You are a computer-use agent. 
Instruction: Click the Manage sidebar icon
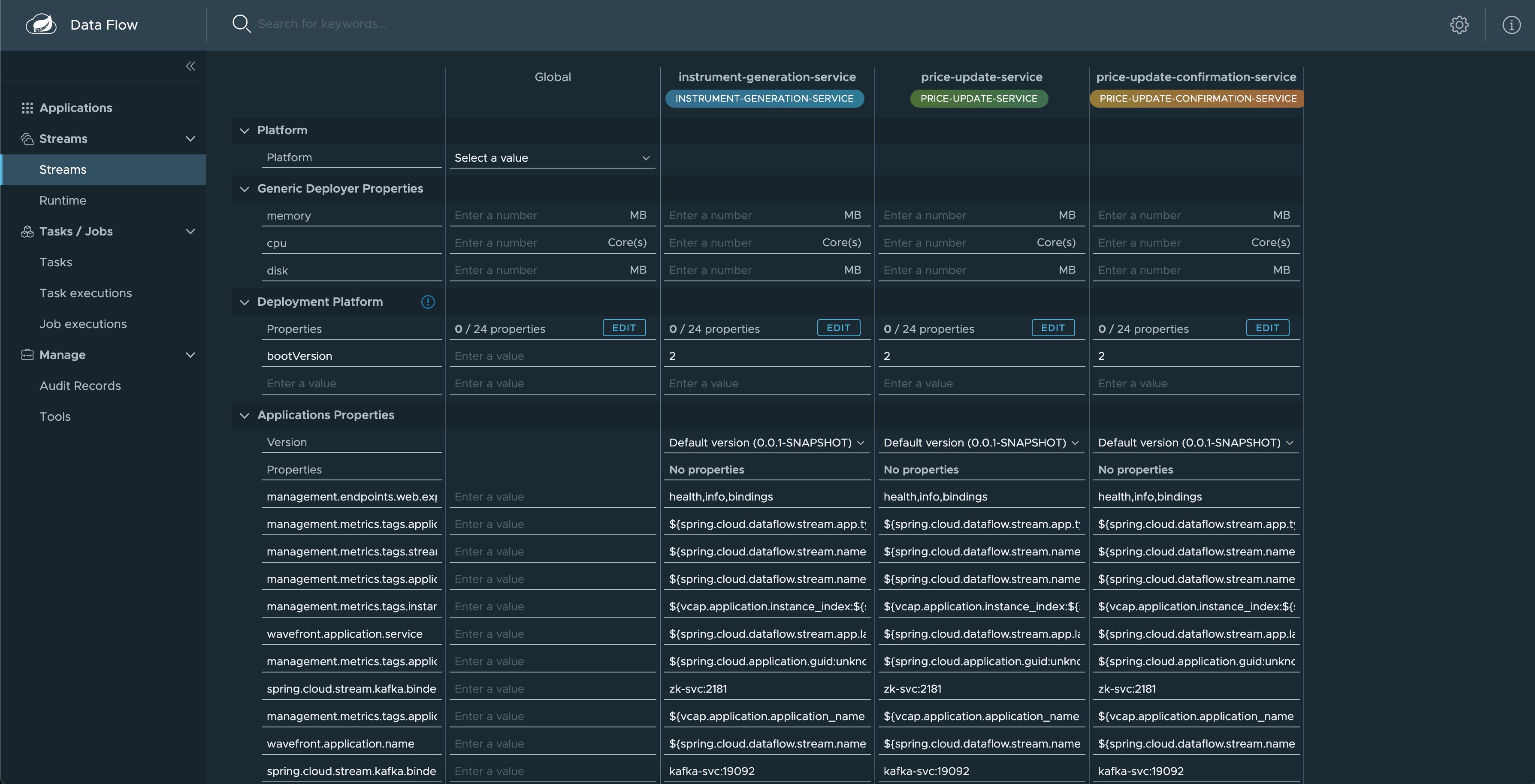pyautogui.click(x=27, y=354)
